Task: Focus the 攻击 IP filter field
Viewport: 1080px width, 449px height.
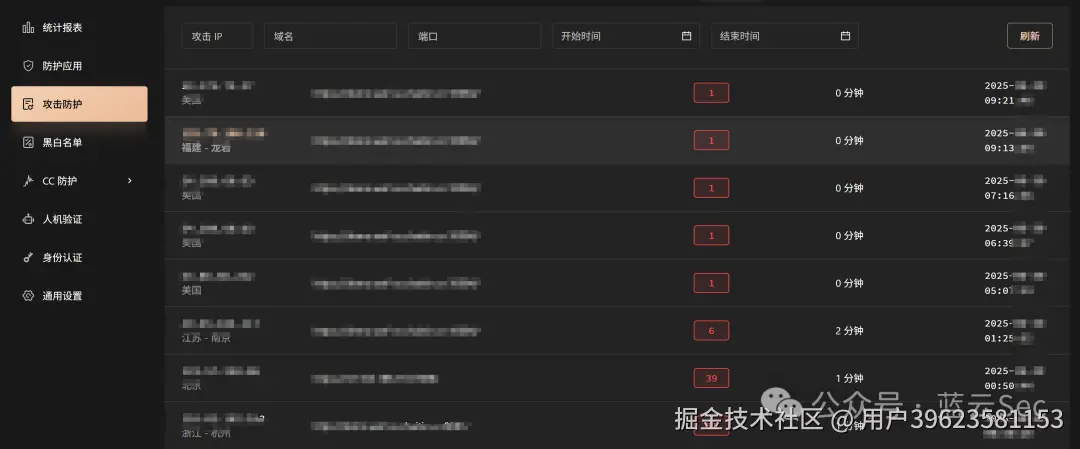Action: click(x=217, y=36)
